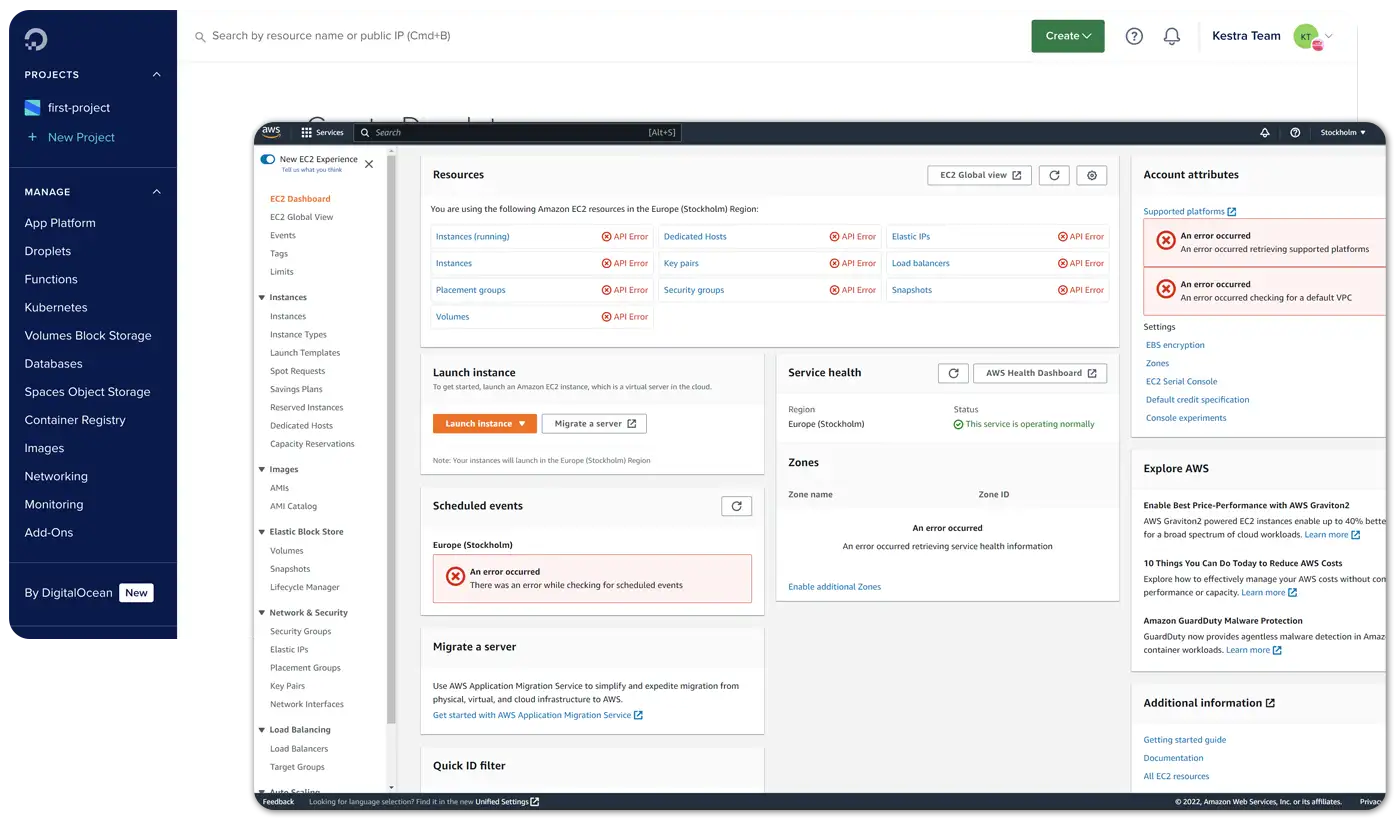Open Resources settings gear icon

pyautogui.click(x=1092, y=175)
